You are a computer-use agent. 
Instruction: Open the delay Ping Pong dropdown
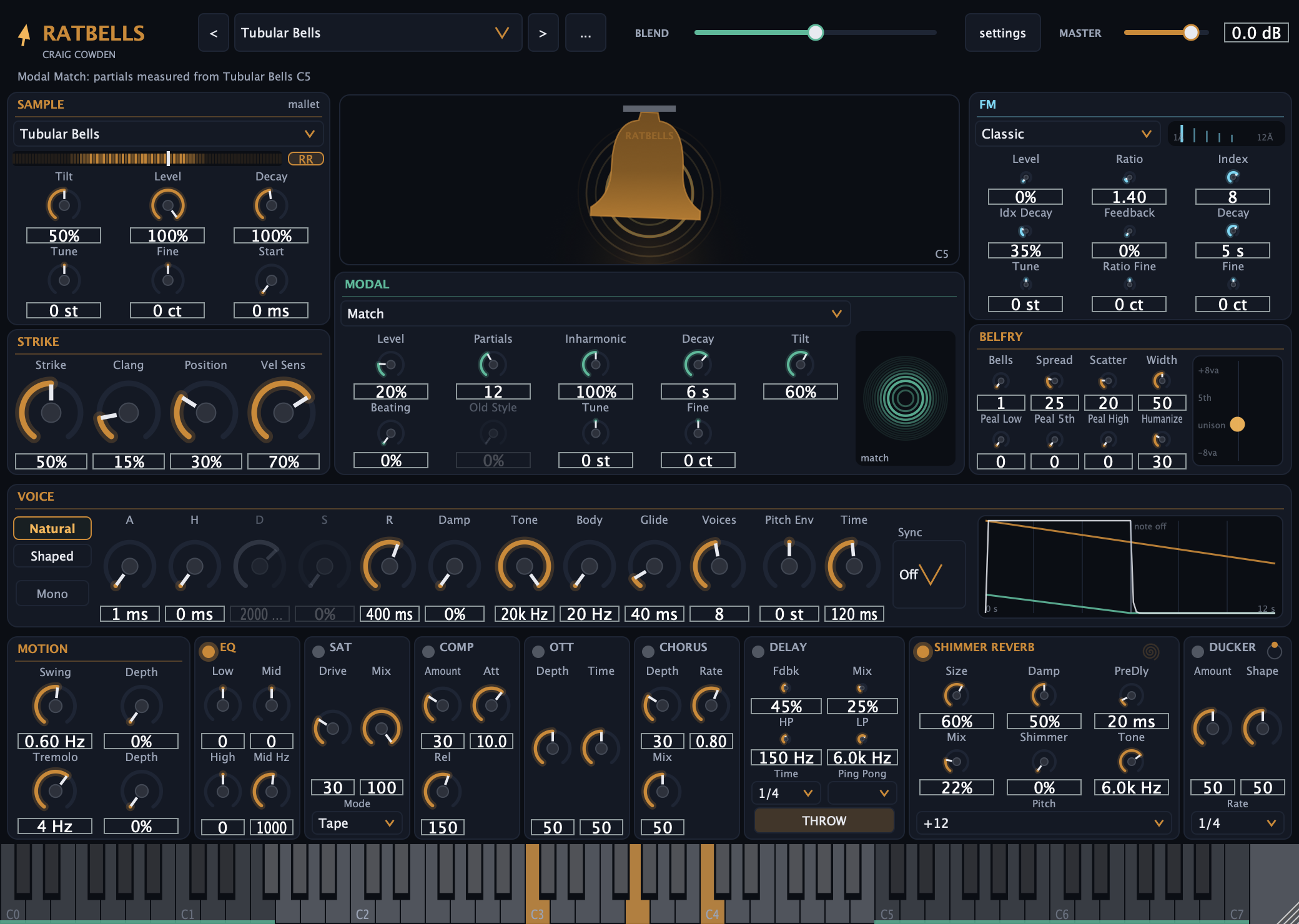click(862, 793)
